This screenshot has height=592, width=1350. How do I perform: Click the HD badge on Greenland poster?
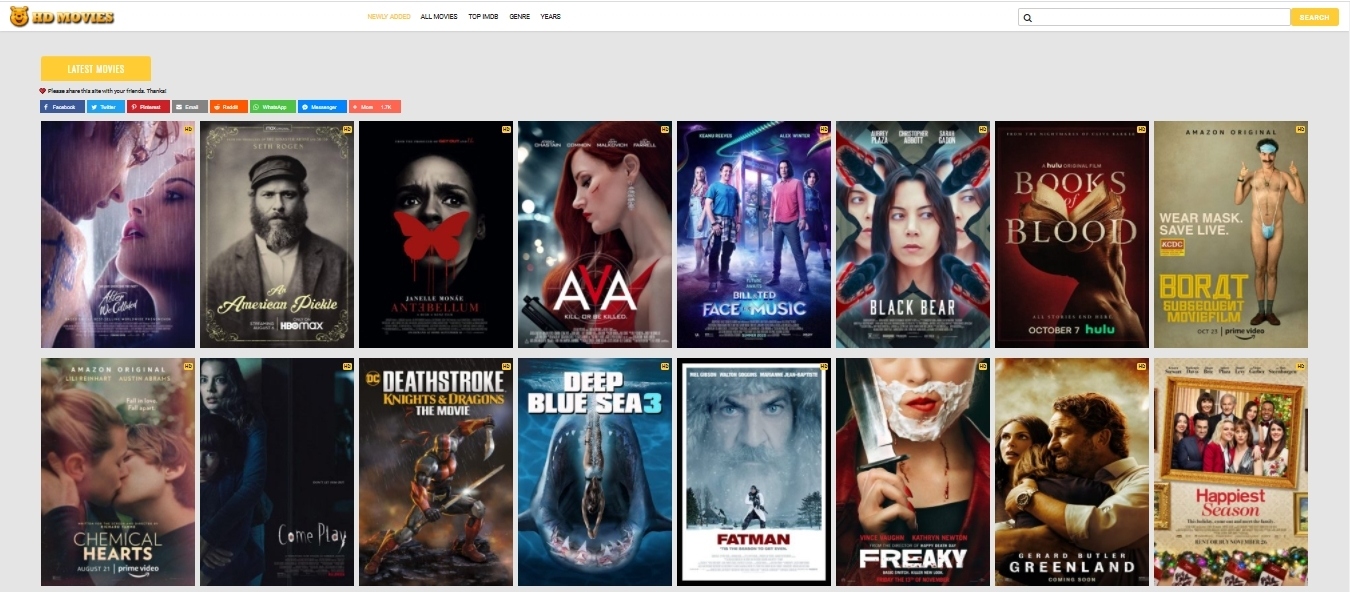point(1142,367)
